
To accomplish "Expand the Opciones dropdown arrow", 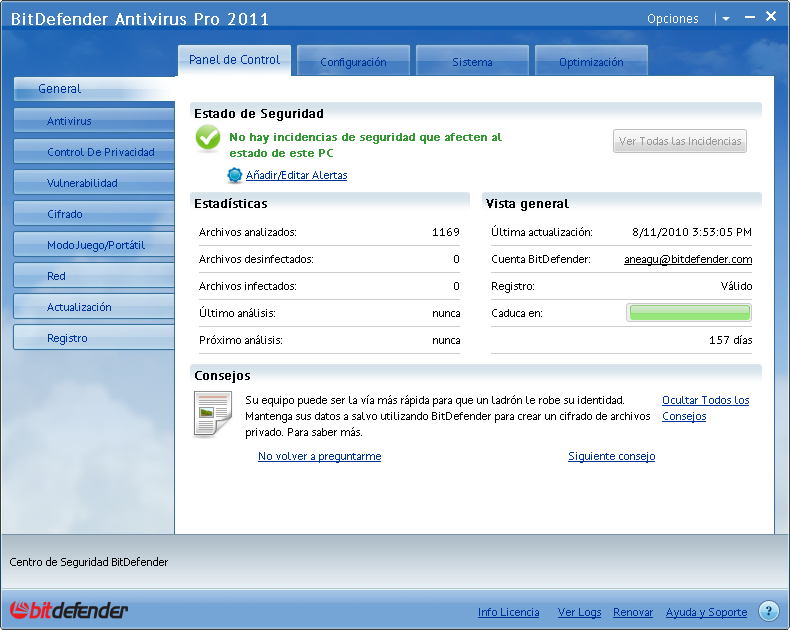I will tap(725, 19).
